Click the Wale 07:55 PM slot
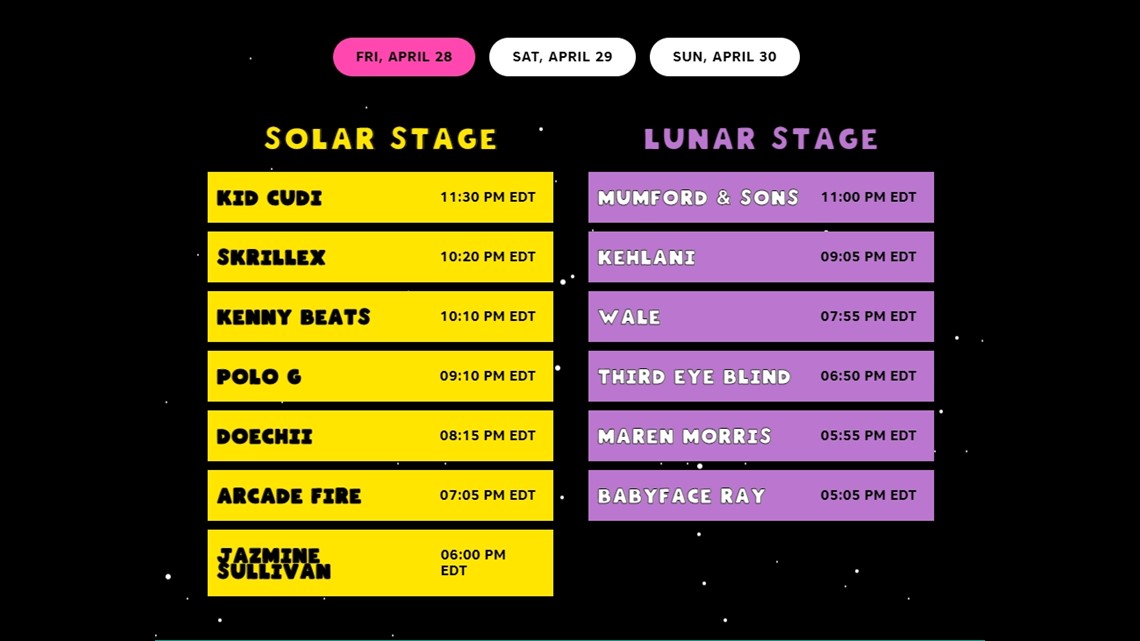The image size is (1140, 641). tap(761, 316)
